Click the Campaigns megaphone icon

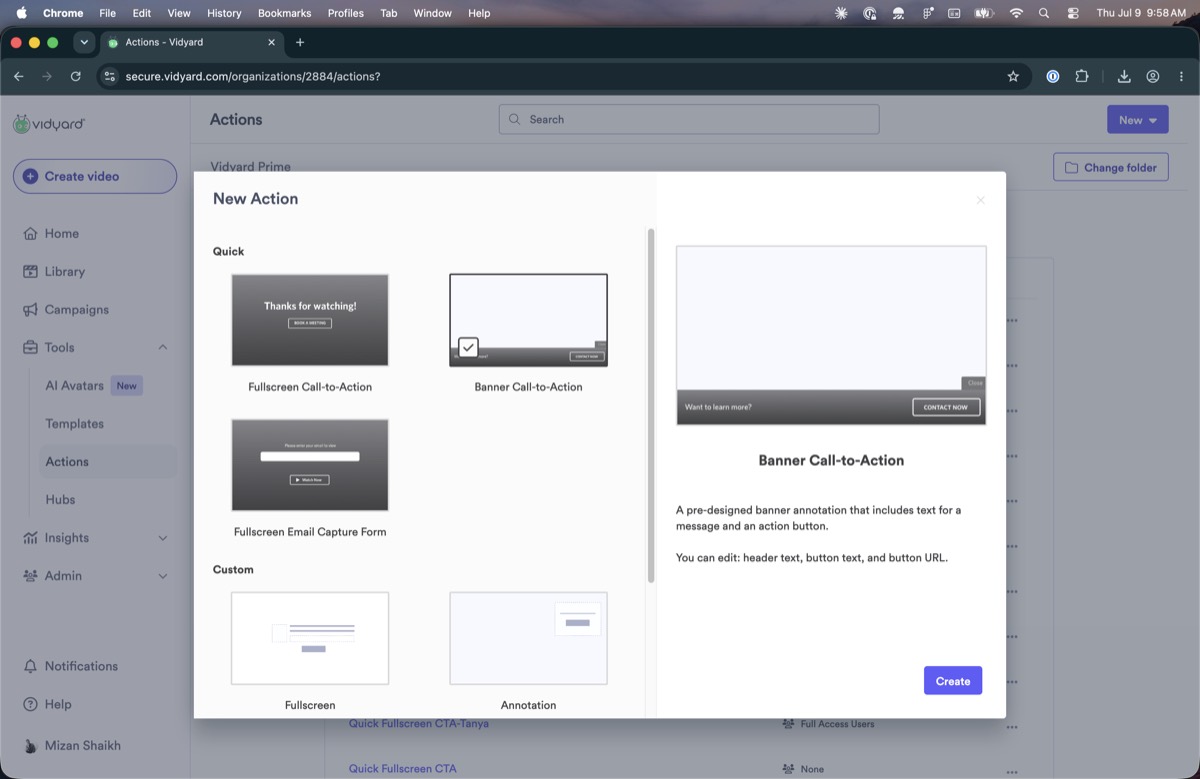[30, 310]
